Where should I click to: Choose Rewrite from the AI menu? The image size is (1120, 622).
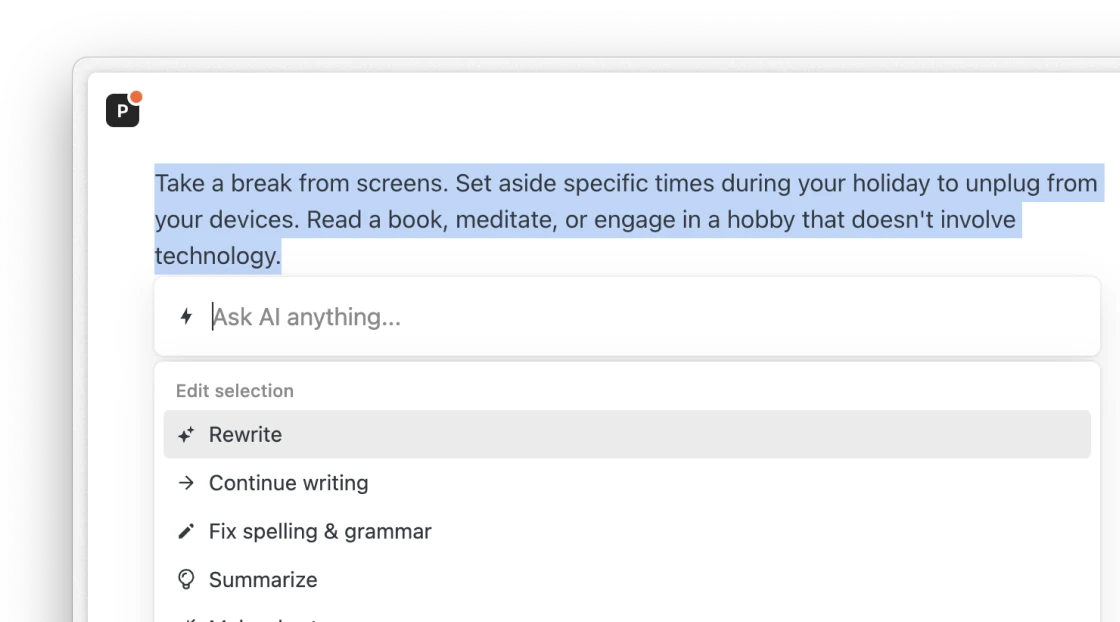(245, 434)
